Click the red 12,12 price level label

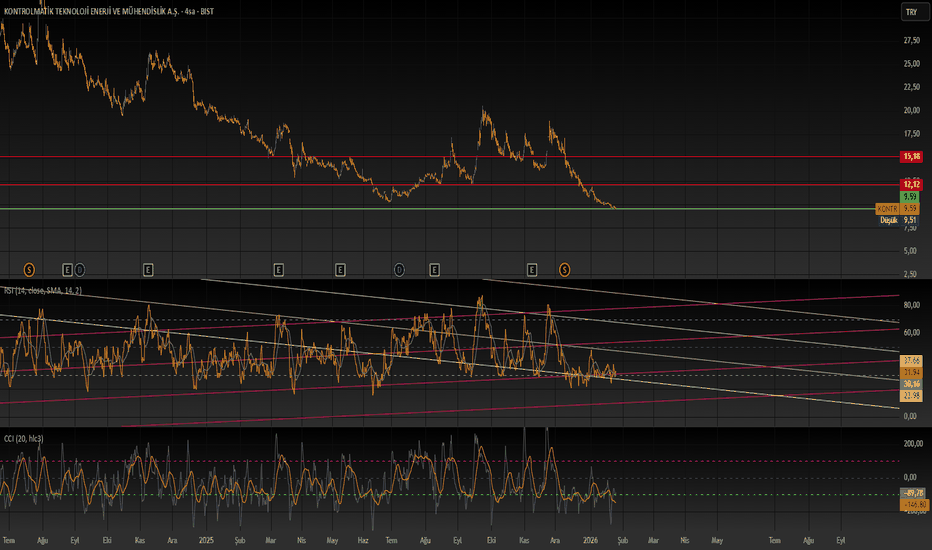pyautogui.click(x=910, y=184)
